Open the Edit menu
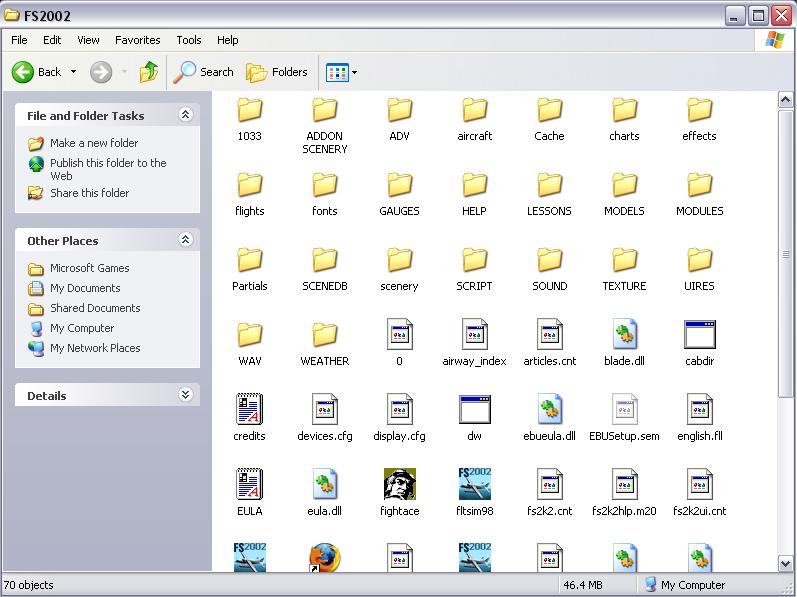This screenshot has width=797, height=597. [x=52, y=40]
